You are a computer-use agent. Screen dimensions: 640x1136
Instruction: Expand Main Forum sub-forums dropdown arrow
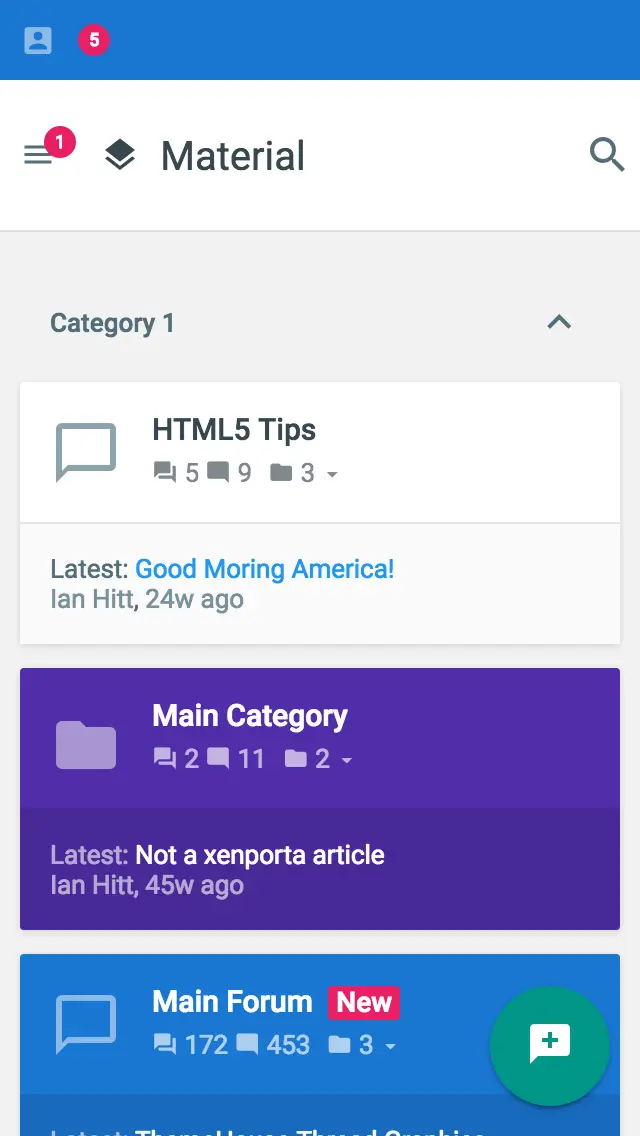pyautogui.click(x=390, y=1046)
